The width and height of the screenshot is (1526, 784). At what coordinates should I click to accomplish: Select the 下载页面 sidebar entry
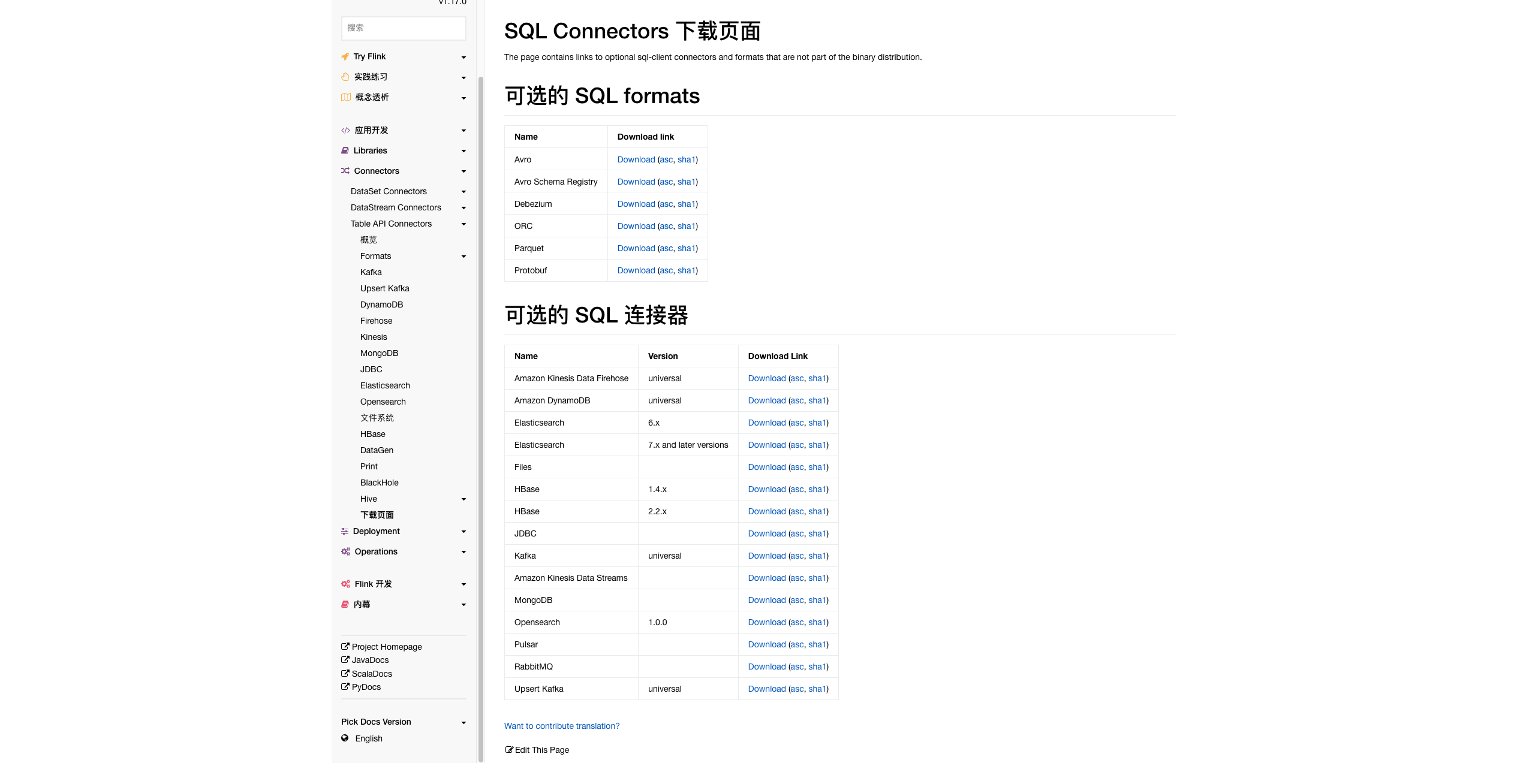[377, 515]
